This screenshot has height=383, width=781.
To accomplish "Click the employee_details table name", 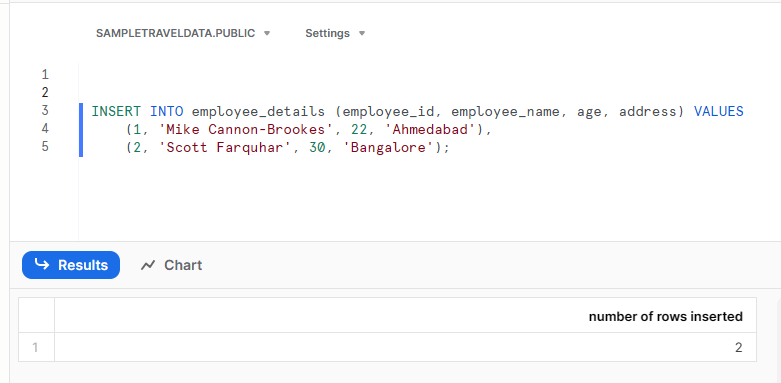I will tap(259, 112).
